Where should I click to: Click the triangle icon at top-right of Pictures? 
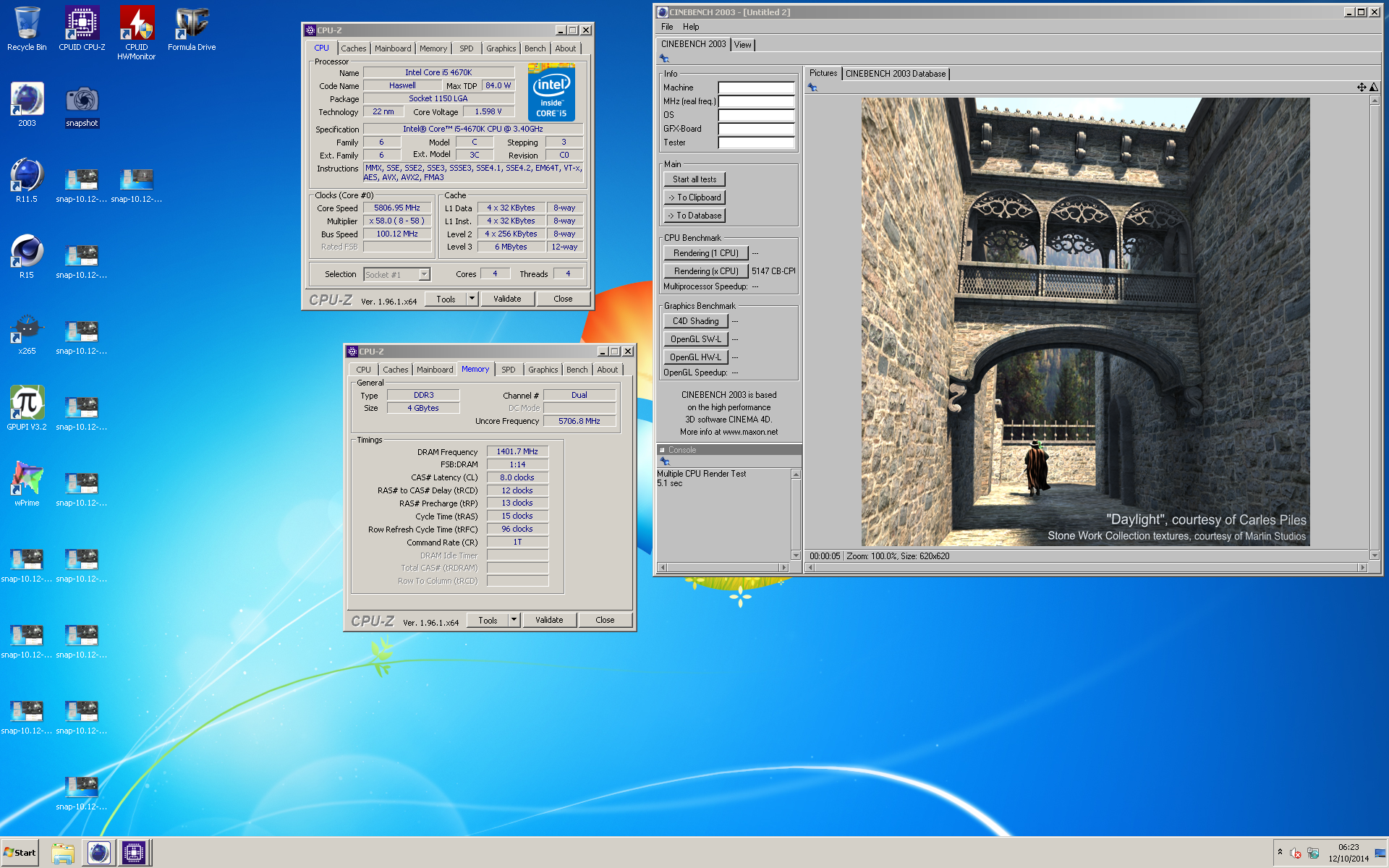point(1374,88)
